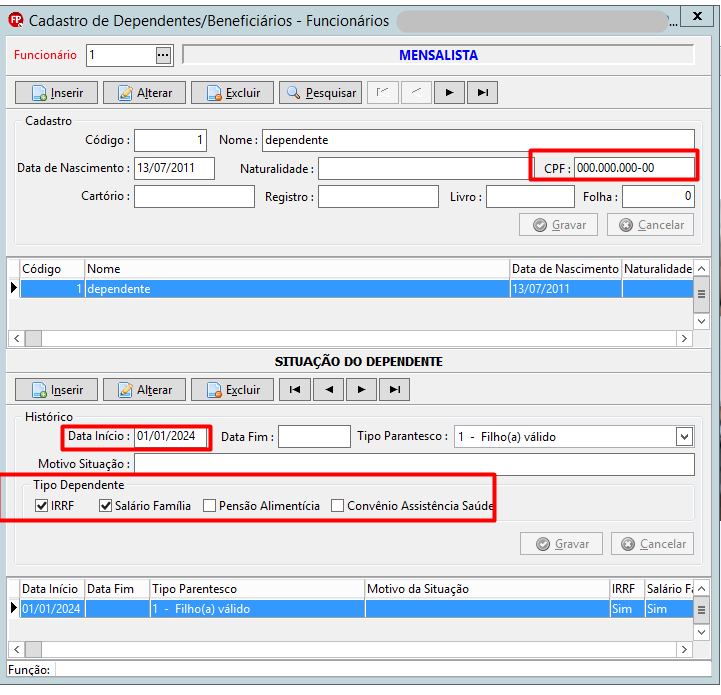Click the Cartório input field
This screenshot has width=721, height=695.
point(194,196)
